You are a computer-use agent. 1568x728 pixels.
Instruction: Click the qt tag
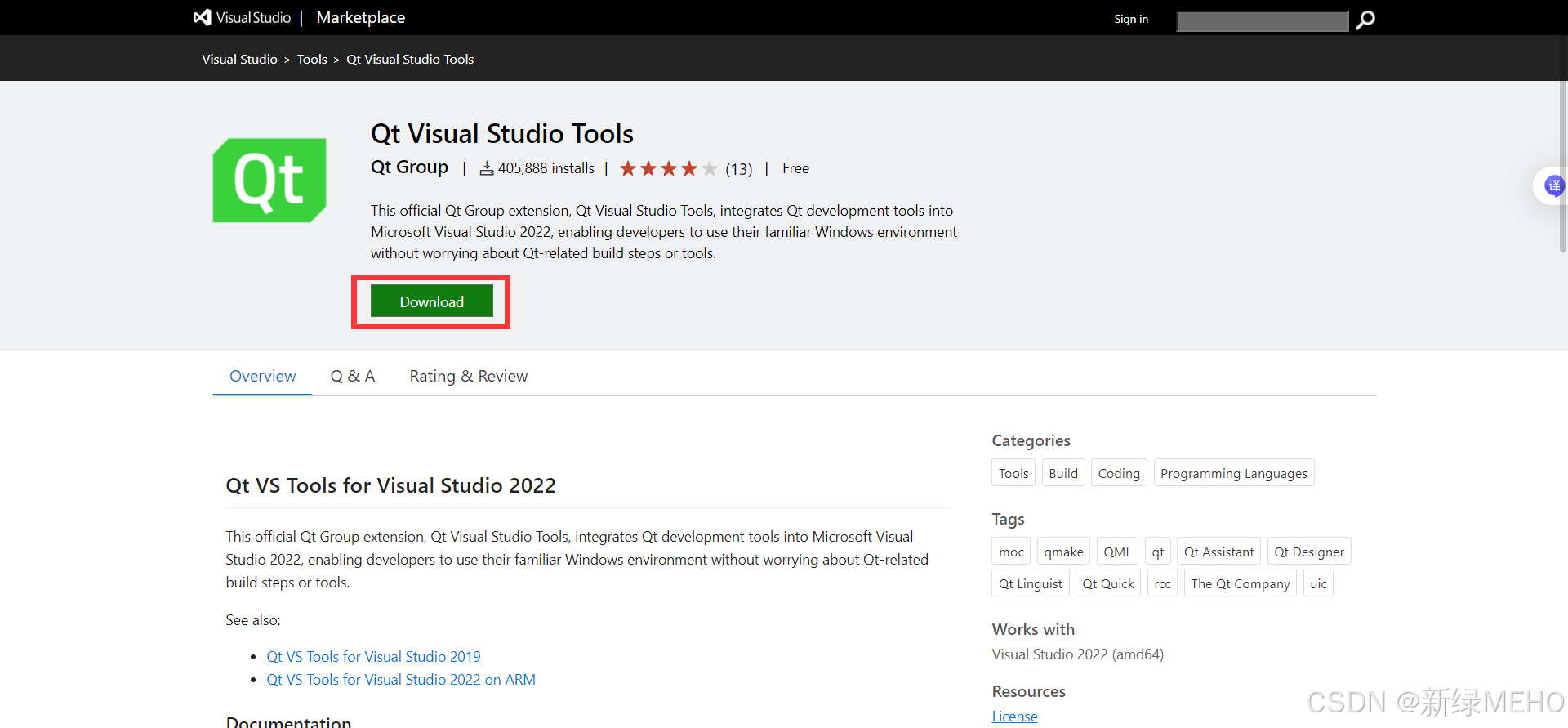coord(1158,552)
